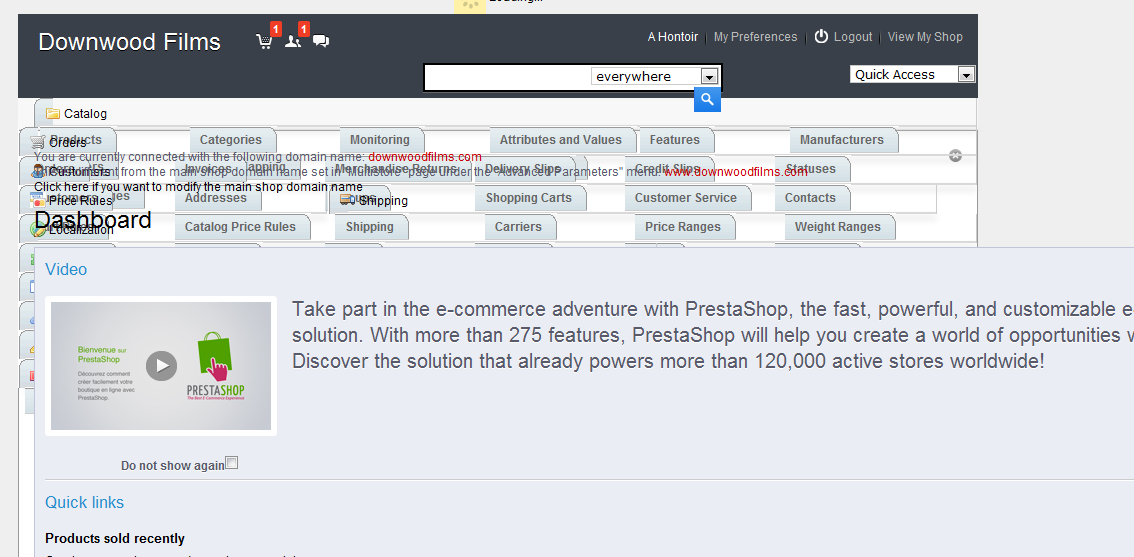Click the Downwood Films shop title

tap(129, 42)
